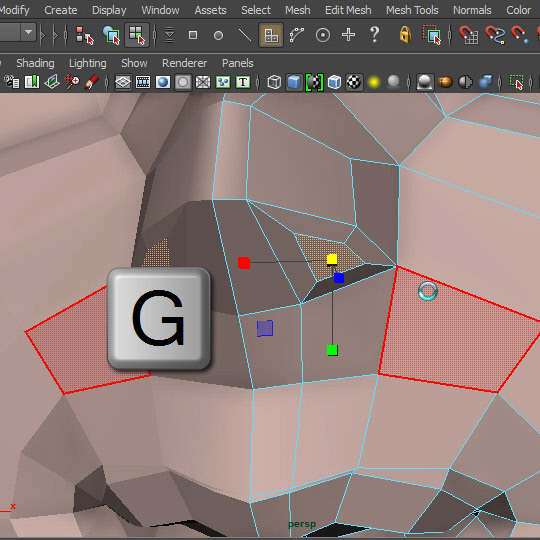Toggle the lines component mask
The width and height of the screenshot is (540, 540).
245,35
